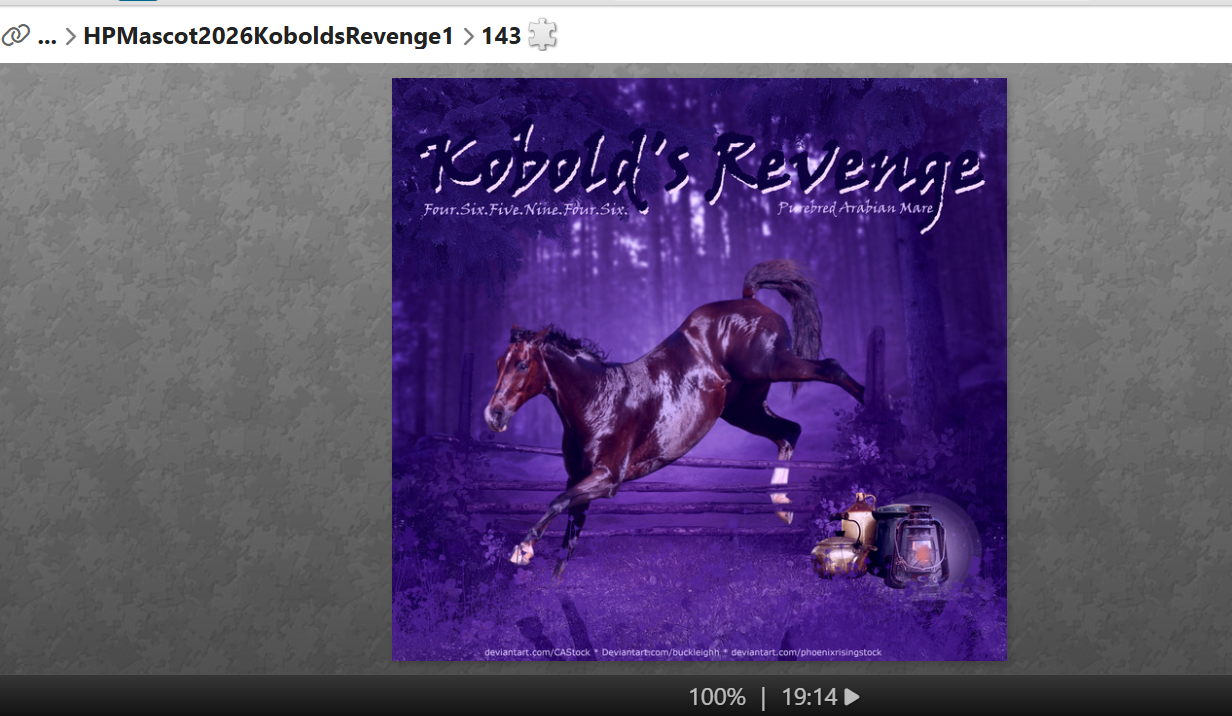Click the 19:14 slideshow timer
The height and width of the screenshot is (716, 1232).
(809, 697)
